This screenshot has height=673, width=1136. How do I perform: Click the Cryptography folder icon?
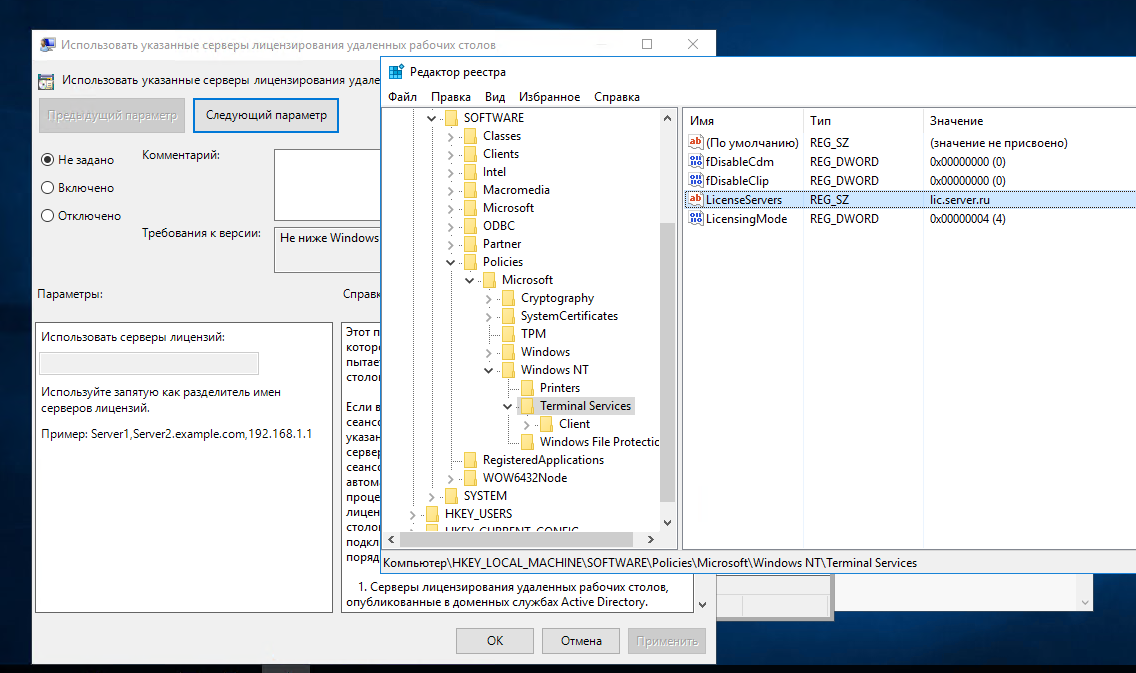(x=508, y=298)
